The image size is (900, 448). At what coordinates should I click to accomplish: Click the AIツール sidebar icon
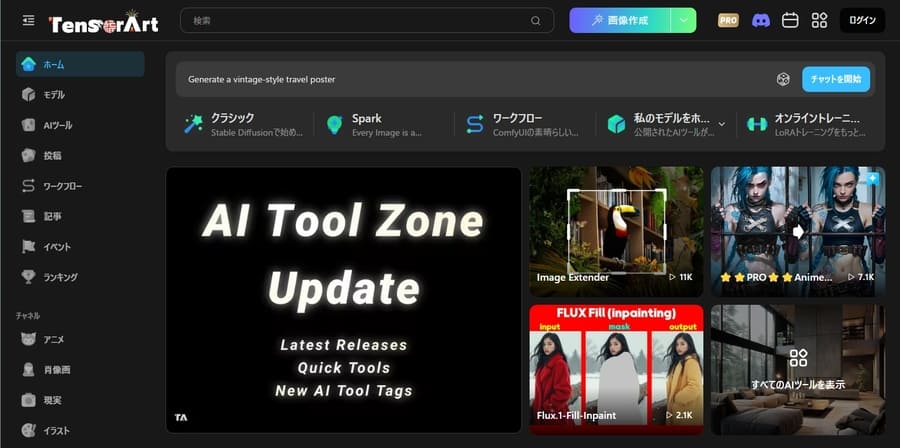28,125
